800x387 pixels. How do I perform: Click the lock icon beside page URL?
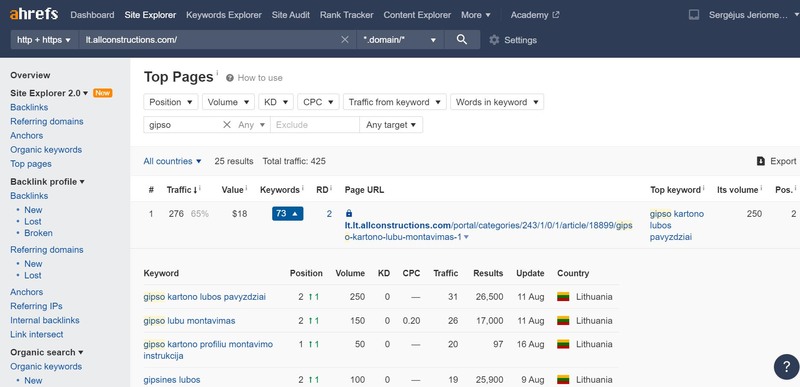click(349, 214)
